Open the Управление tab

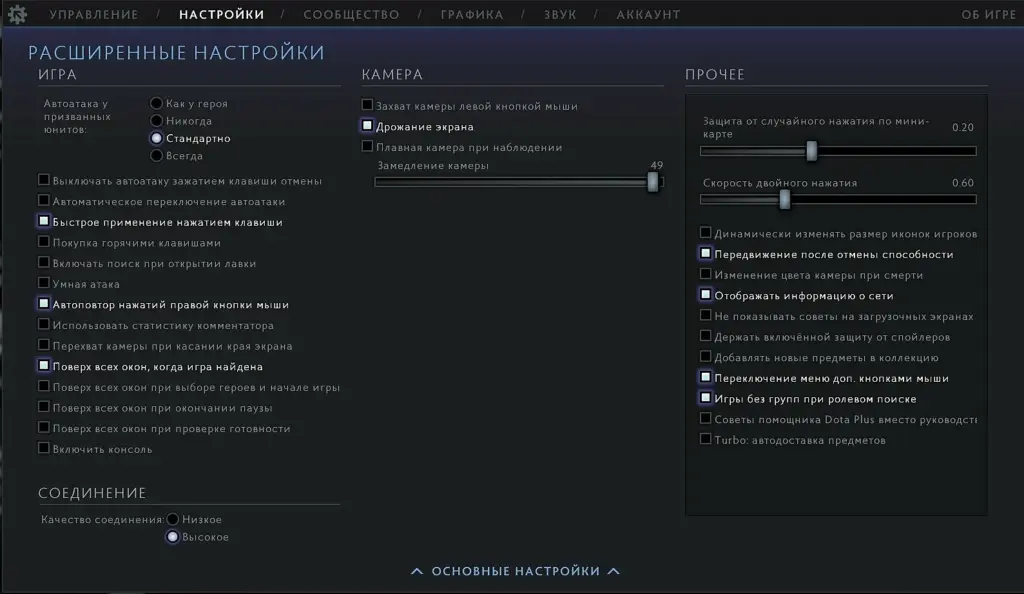pyautogui.click(x=94, y=14)
